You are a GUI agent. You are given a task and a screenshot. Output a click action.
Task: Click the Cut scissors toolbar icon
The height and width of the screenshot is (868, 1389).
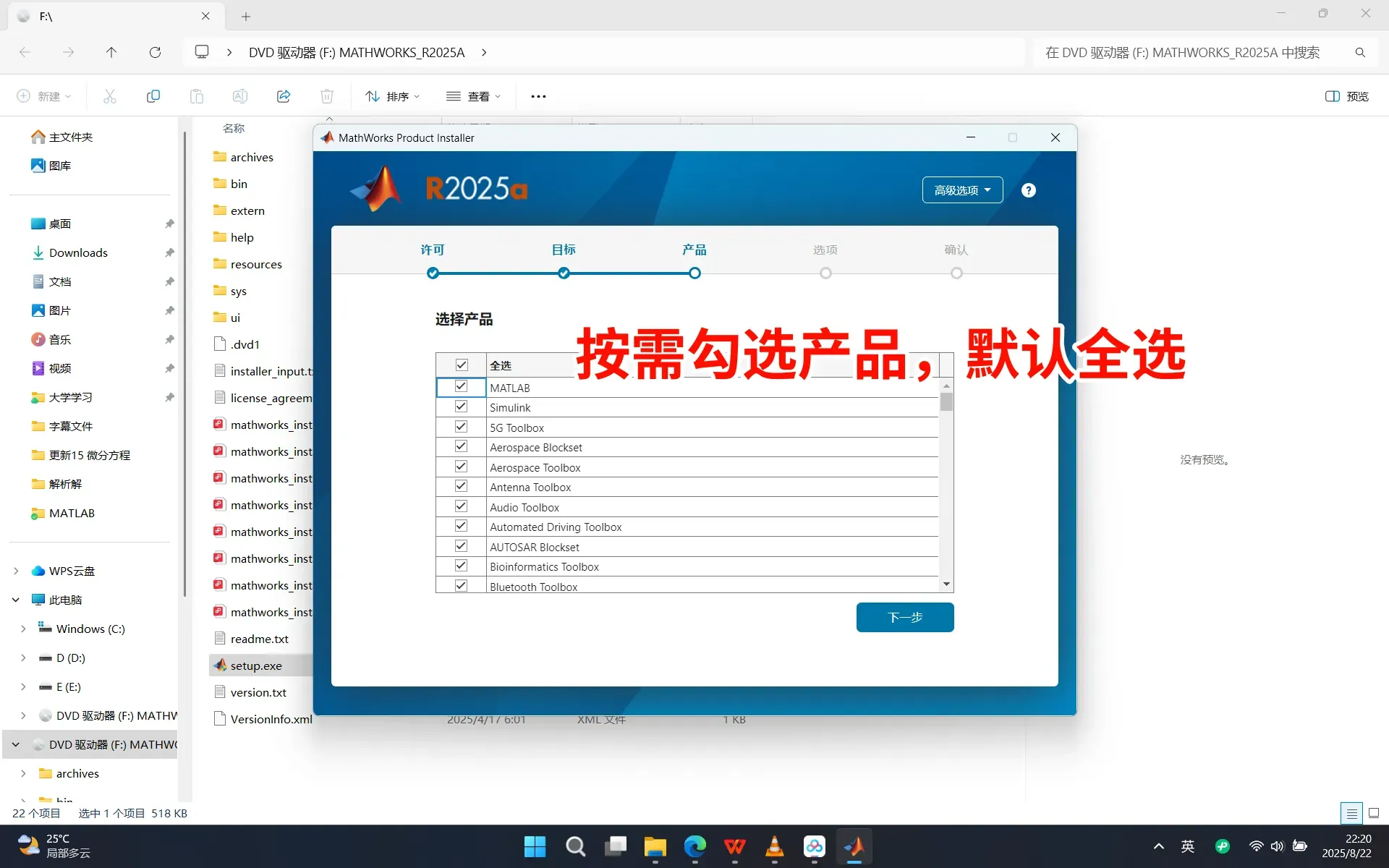click(x=110, y=96)
